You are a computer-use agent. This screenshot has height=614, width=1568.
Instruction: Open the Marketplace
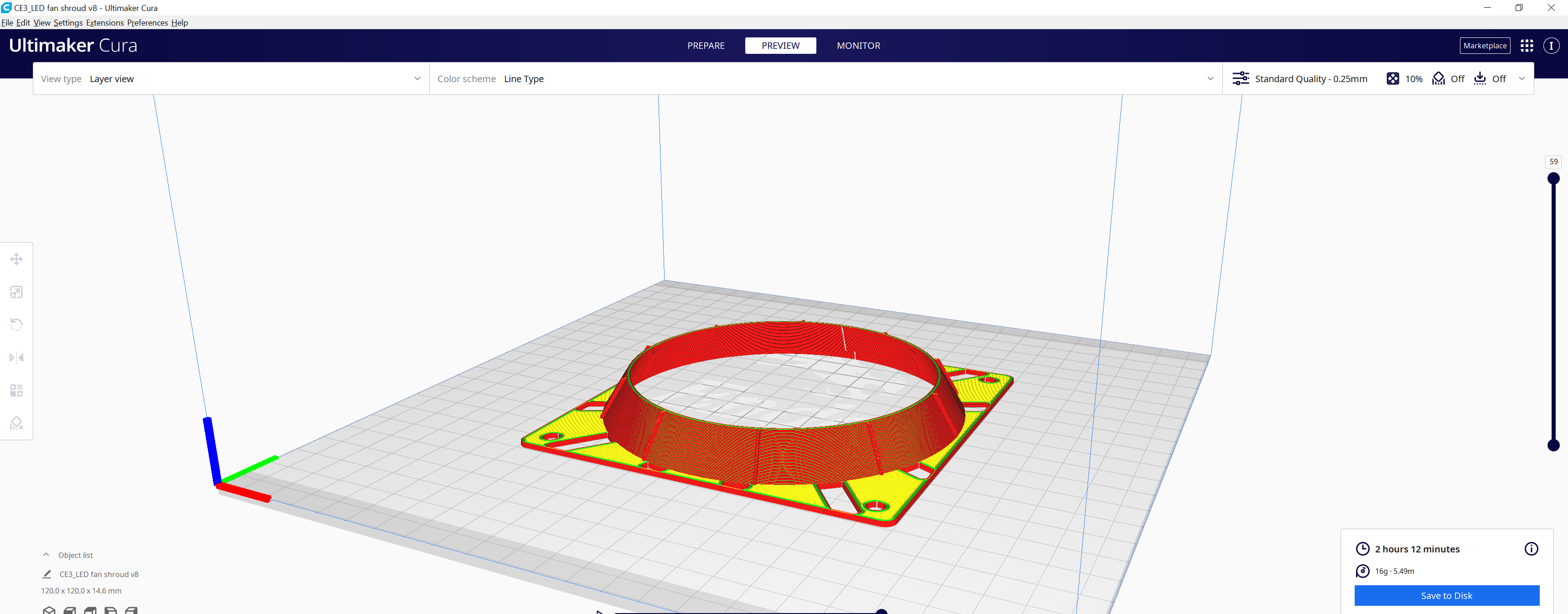click(x=1485, y=45)
